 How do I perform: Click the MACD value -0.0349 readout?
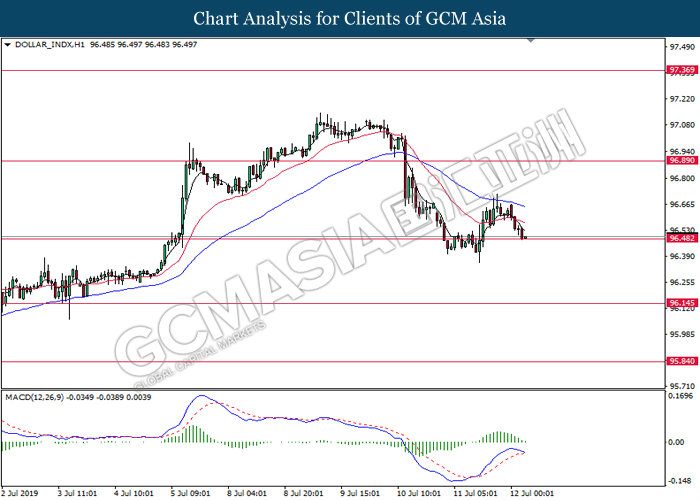pos(80,397)
